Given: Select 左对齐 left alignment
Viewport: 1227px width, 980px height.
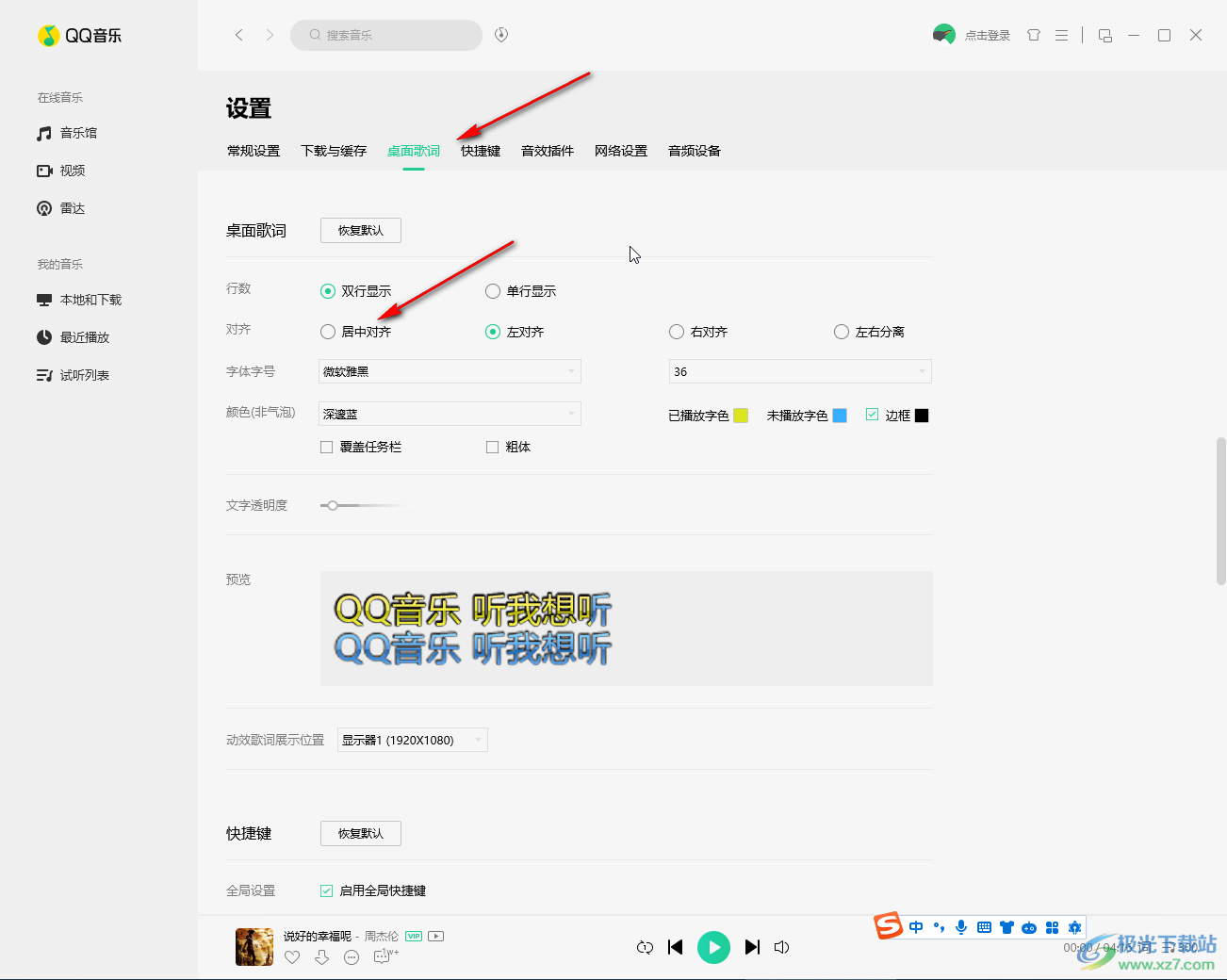Looking at the screenshot, I should 515,332.
